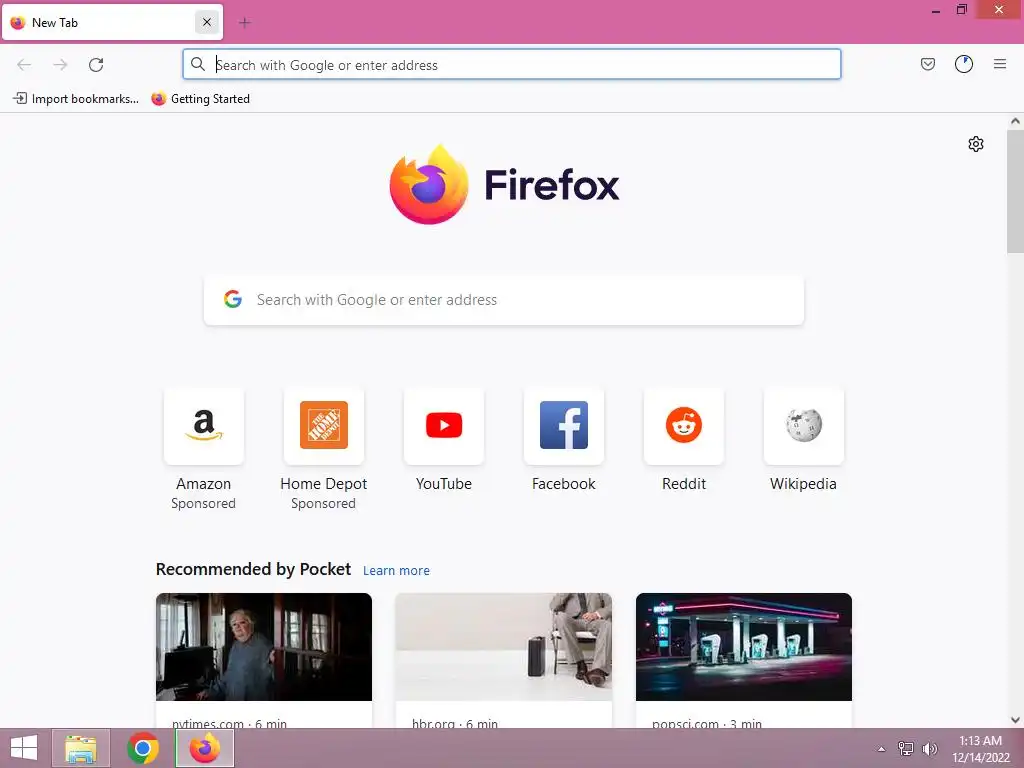
Task: Click the Recommended by Pocket heading
Action: pyautogui.click(x=253, y=569)
